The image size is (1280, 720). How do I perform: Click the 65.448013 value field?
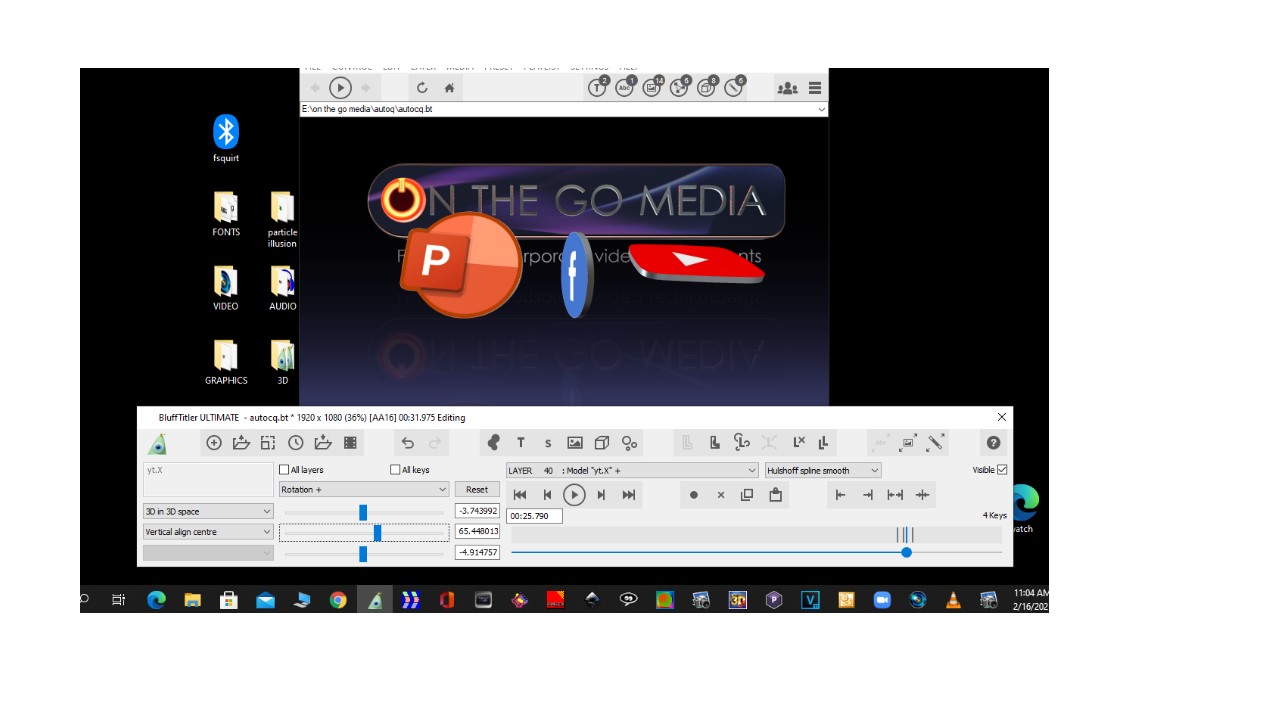point(477,532)
